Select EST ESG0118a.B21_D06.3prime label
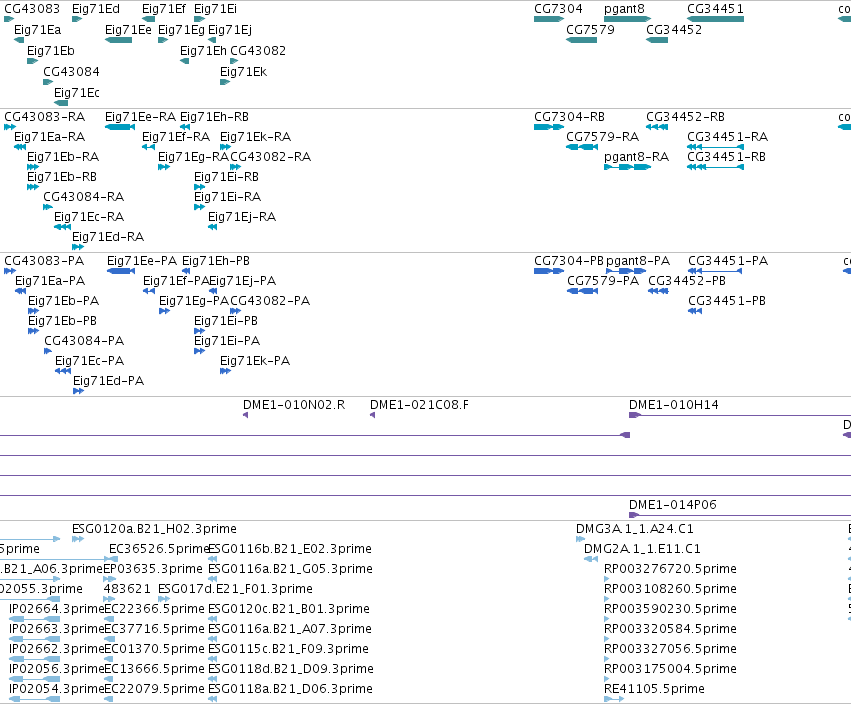Viewport: 851px width, 704px height. point(290,689)
